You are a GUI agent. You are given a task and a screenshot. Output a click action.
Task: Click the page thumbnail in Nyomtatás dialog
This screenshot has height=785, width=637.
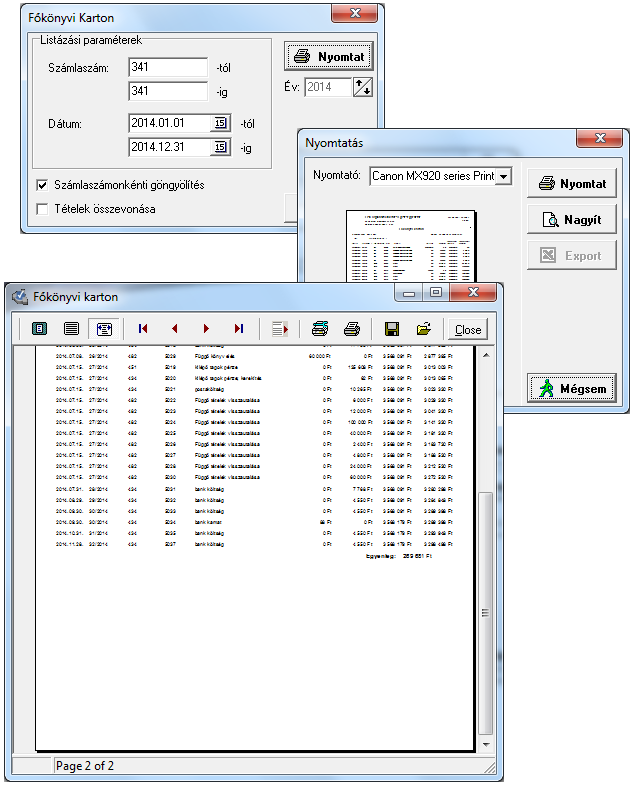410,246
